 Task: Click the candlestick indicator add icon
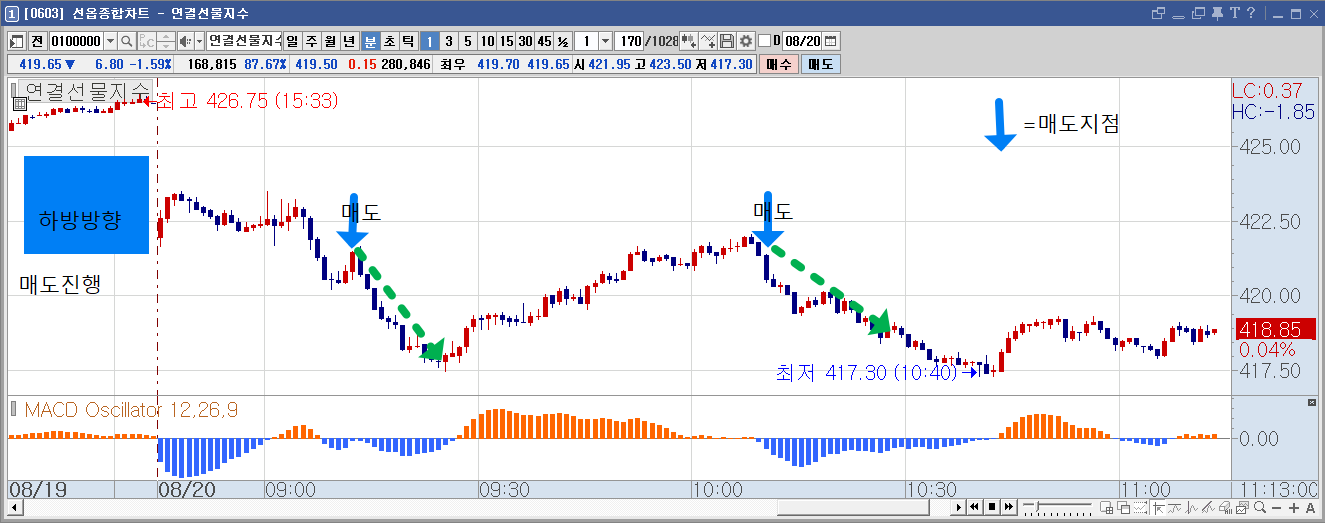[x=689, y=41]
